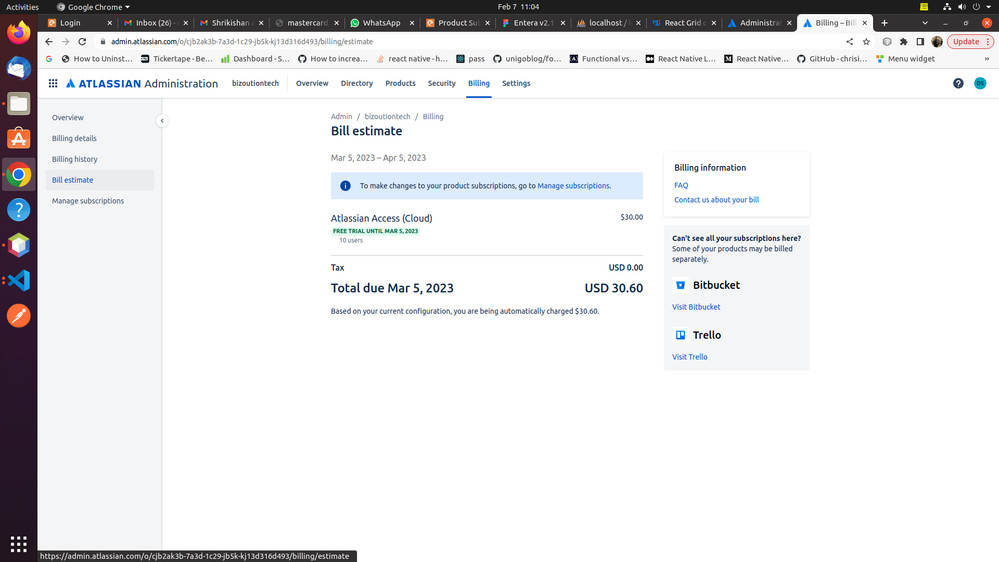Show Applications grid in the dock
Image resolution: width=999 pixels, height=562 pixels.
click(x=18, y=544)
